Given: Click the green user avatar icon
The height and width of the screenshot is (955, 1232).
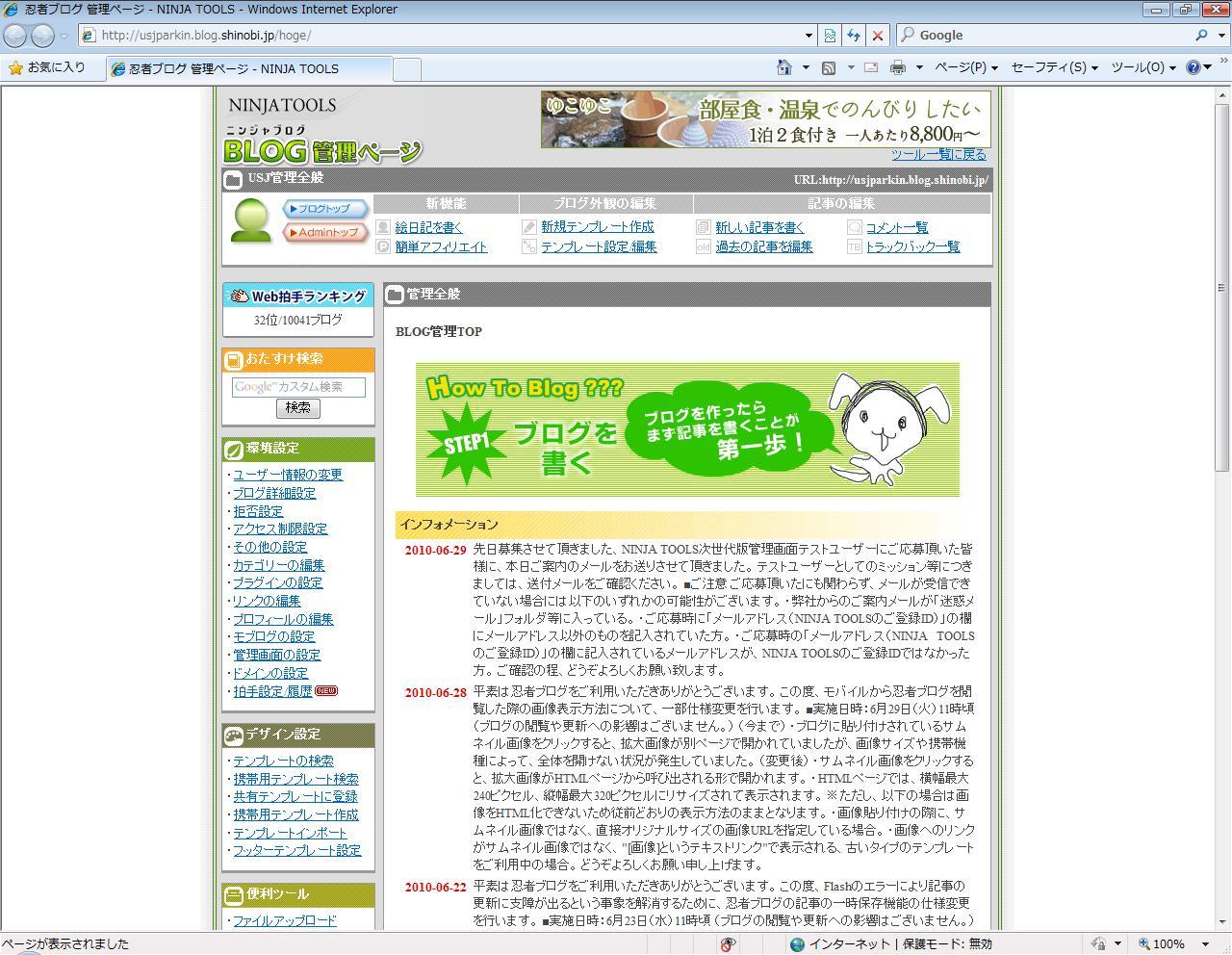Looking at the screenshot, I should pyautogui.click(x=252, y=221).
